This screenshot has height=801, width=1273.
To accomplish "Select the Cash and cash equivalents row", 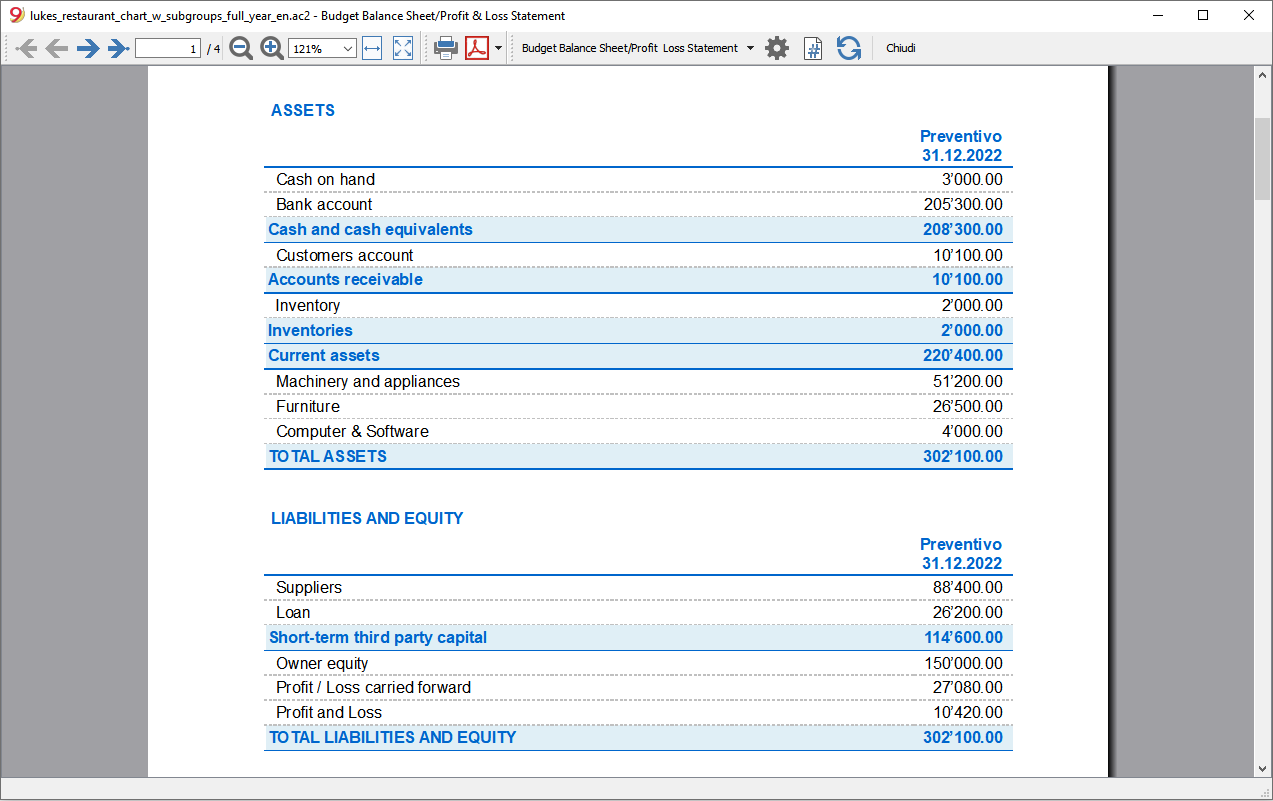I will click(638, 230).
